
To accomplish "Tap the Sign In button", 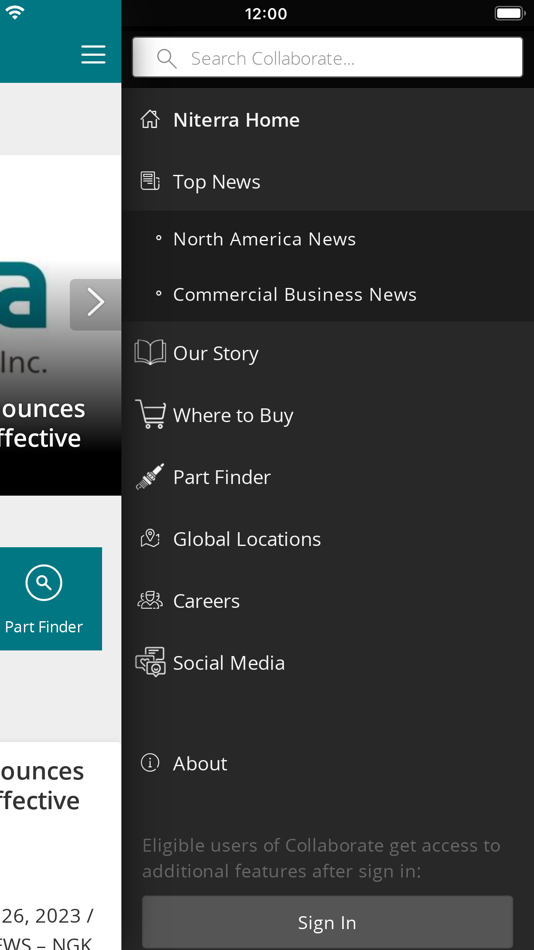I will tap(327, 923).
